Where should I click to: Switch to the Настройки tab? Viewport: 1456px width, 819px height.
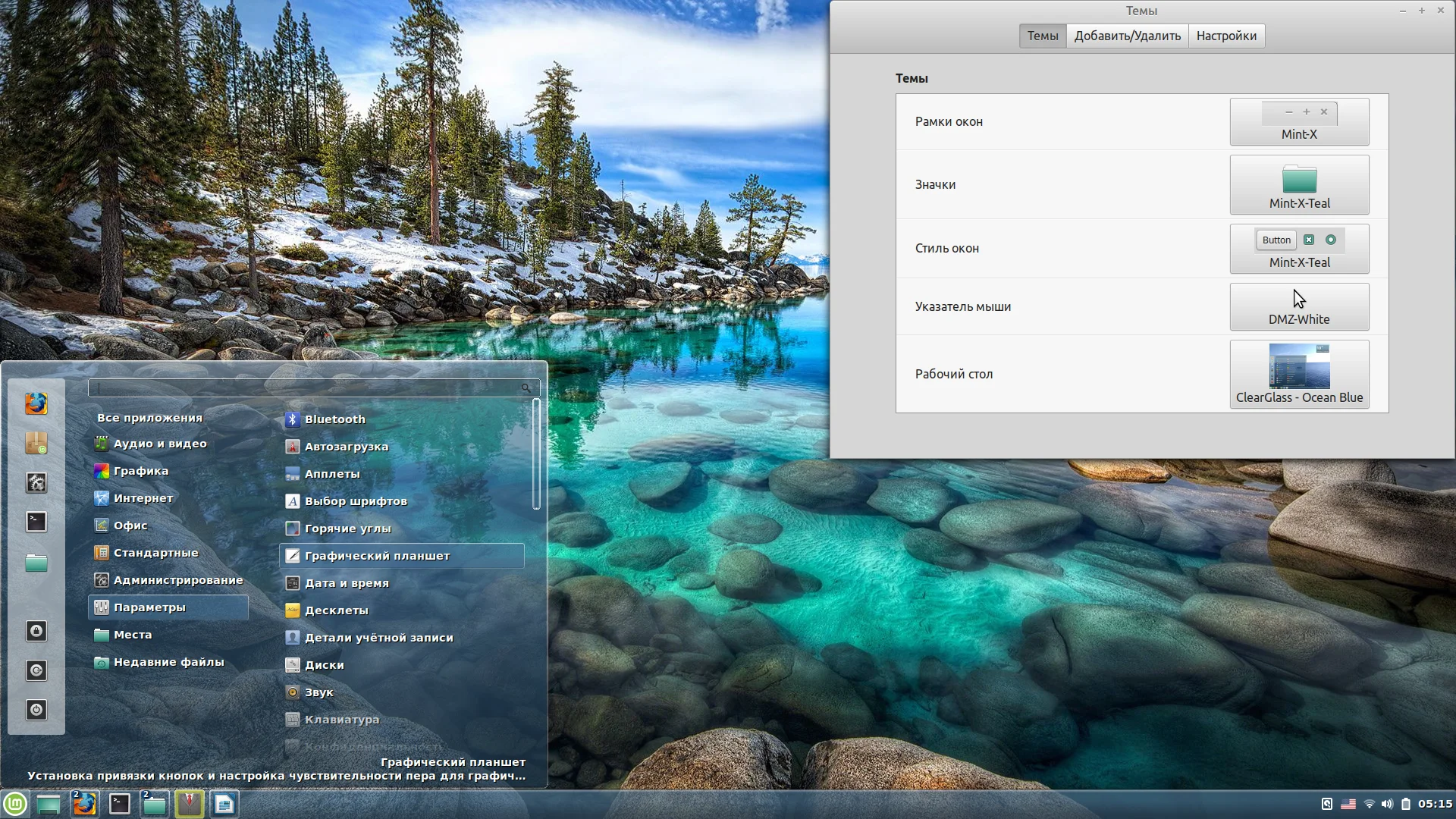pos(1226,36)
